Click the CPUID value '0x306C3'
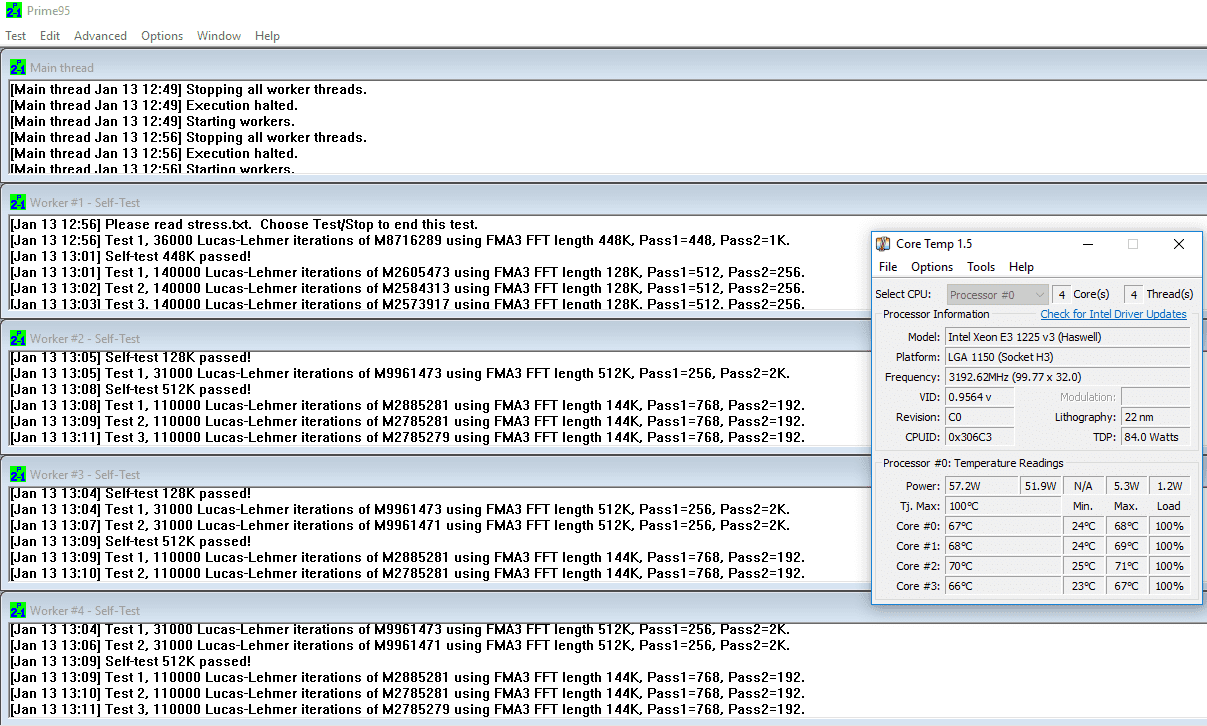 [x=979, y=437]
